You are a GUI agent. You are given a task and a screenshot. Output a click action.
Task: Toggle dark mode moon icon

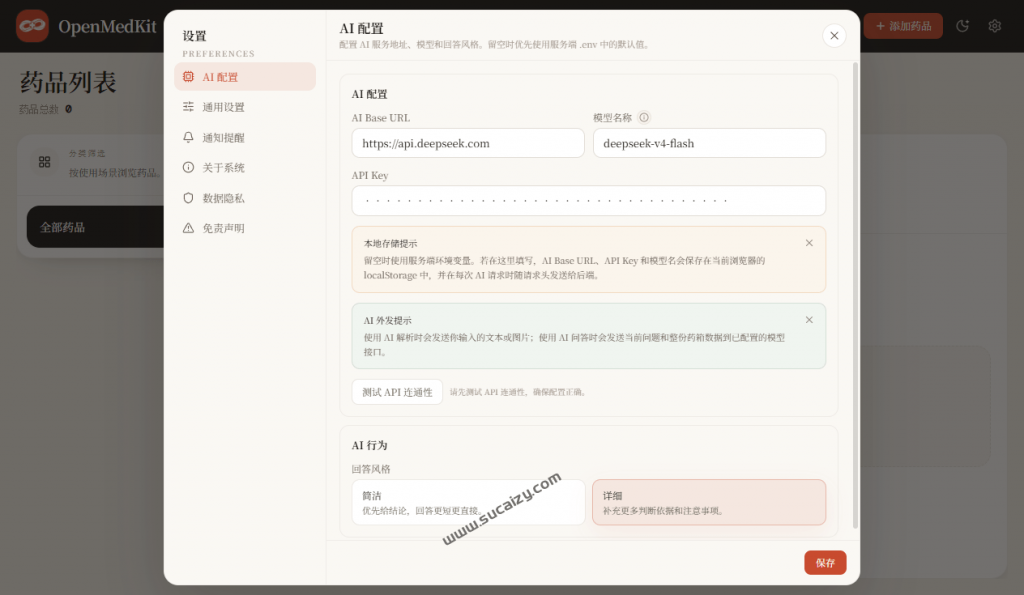(963, 26)
